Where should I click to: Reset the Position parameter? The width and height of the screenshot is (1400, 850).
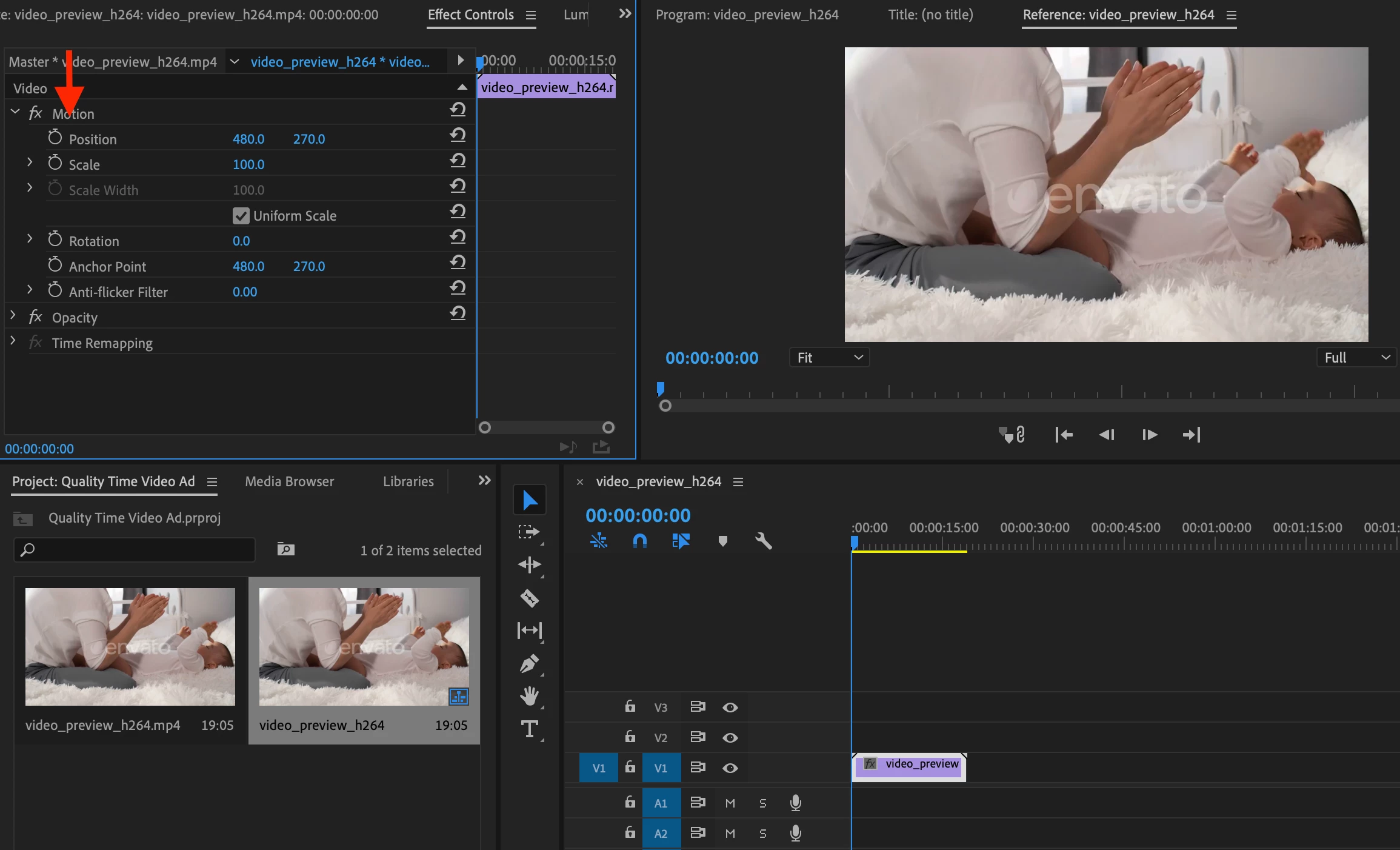pyautogui.click(x=458, y=135)
